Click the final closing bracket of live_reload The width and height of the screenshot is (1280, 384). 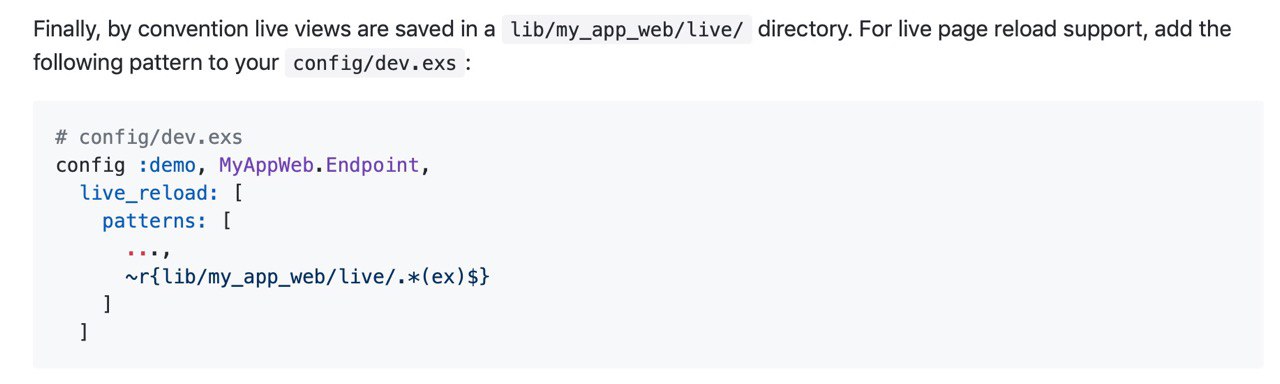[85, 331]
